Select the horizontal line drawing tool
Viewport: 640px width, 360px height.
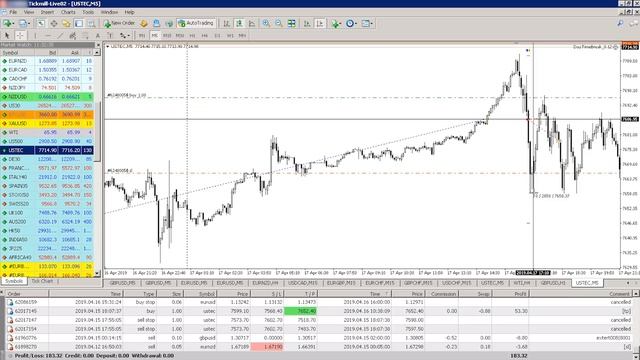tap(48, 36)
